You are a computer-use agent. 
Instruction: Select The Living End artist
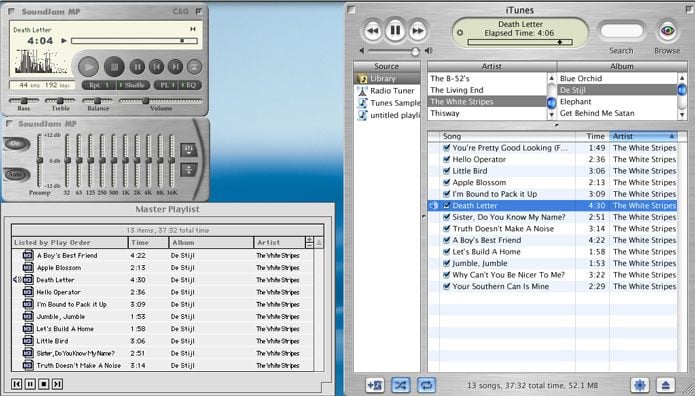click(487, 90)
